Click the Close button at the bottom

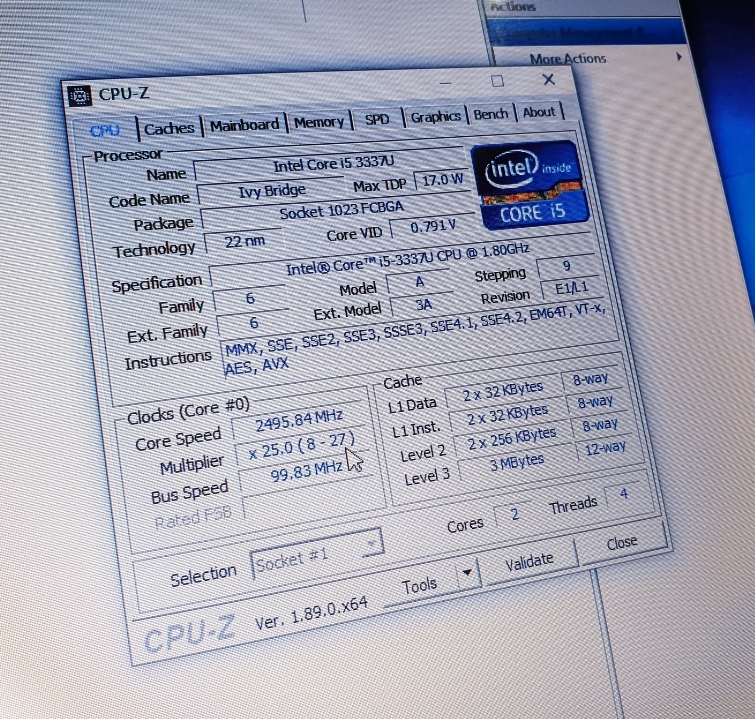[x=621, y=543]
